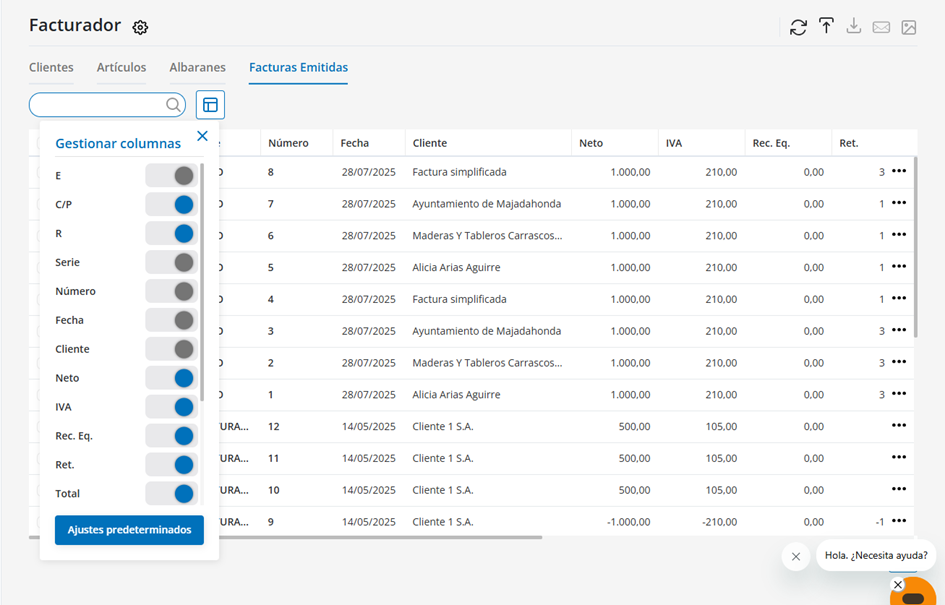
Task: Click the magnifying glass search icon
Action: (173, 105)
